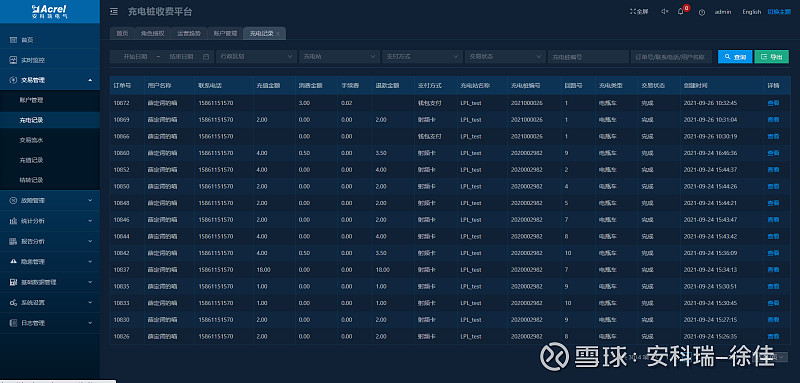The image size is (800, 383).
Task: Click the round clock icon beside admin
Action: click(x=702, y=12)
